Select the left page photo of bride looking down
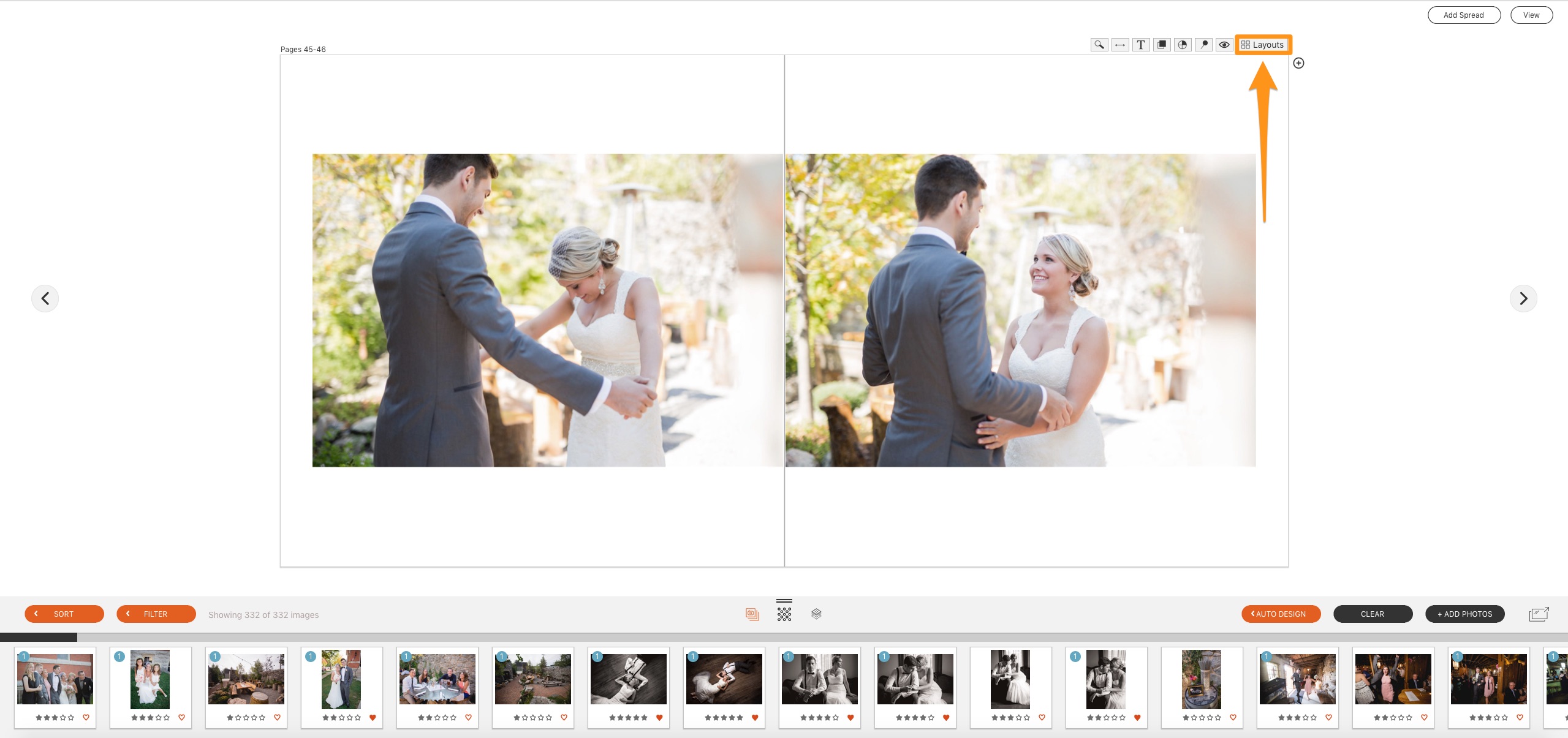This screenshot has width=1568, height=738. coord(548,310)
